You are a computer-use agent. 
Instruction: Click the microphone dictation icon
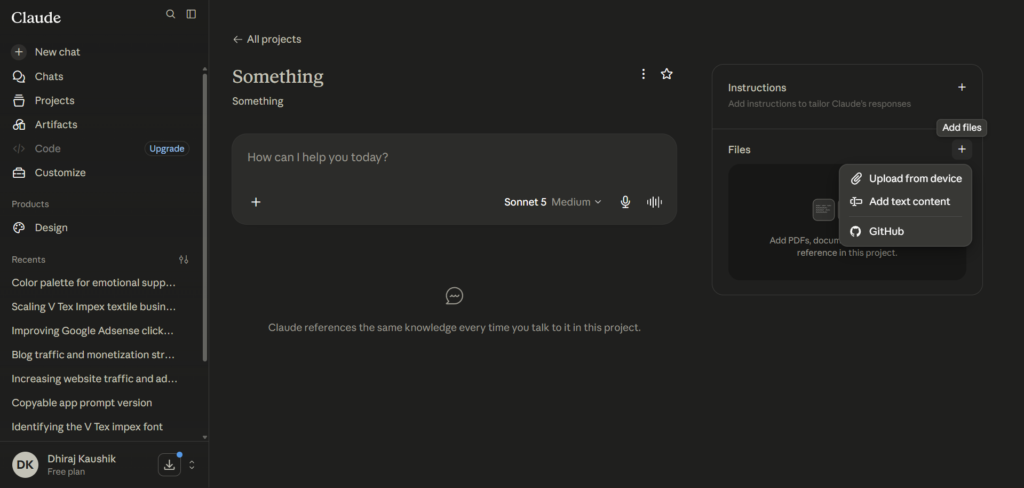[x=625, y=202]
